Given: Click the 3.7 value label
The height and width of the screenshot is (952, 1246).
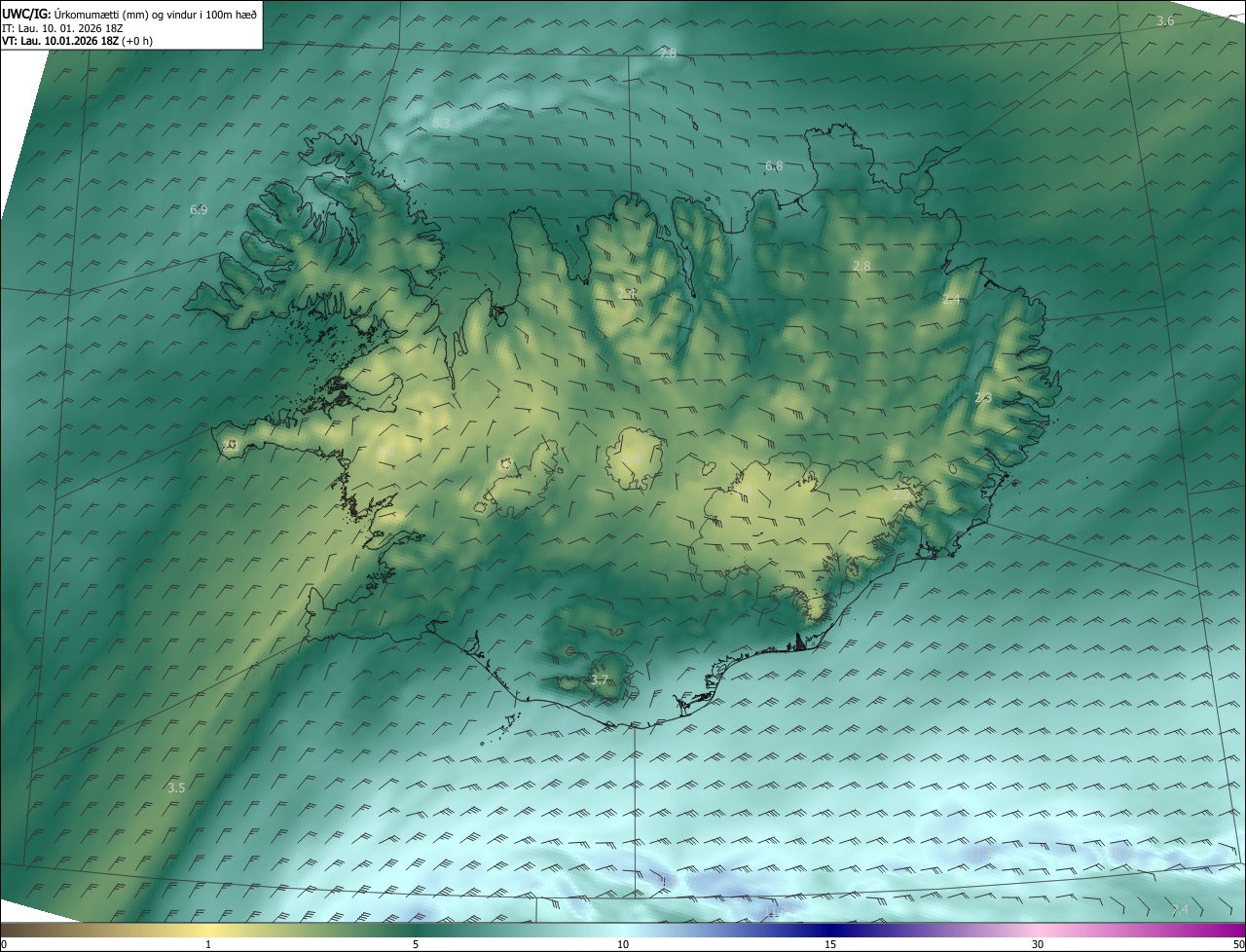Looking at the screenshot, I should coord(600,680).
